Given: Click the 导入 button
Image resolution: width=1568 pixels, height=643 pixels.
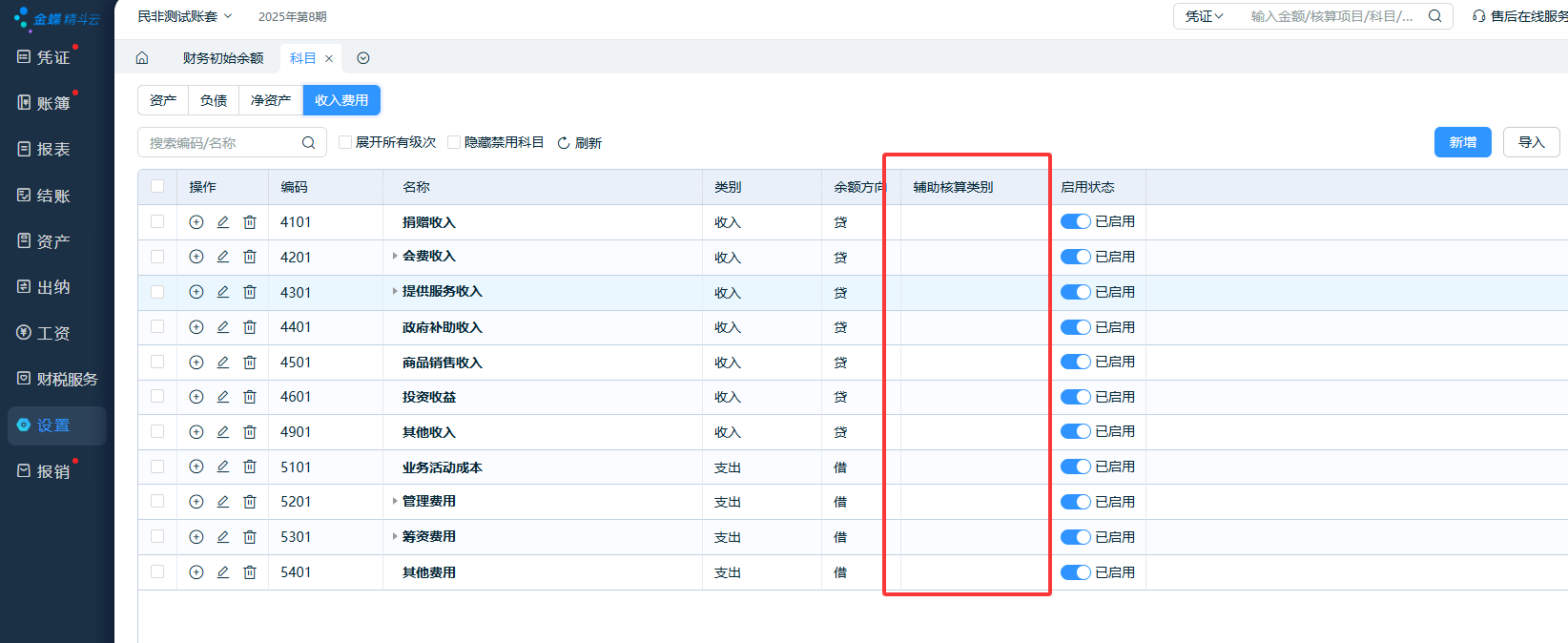Looking at the screenshot, I should tap(1531, 142).
